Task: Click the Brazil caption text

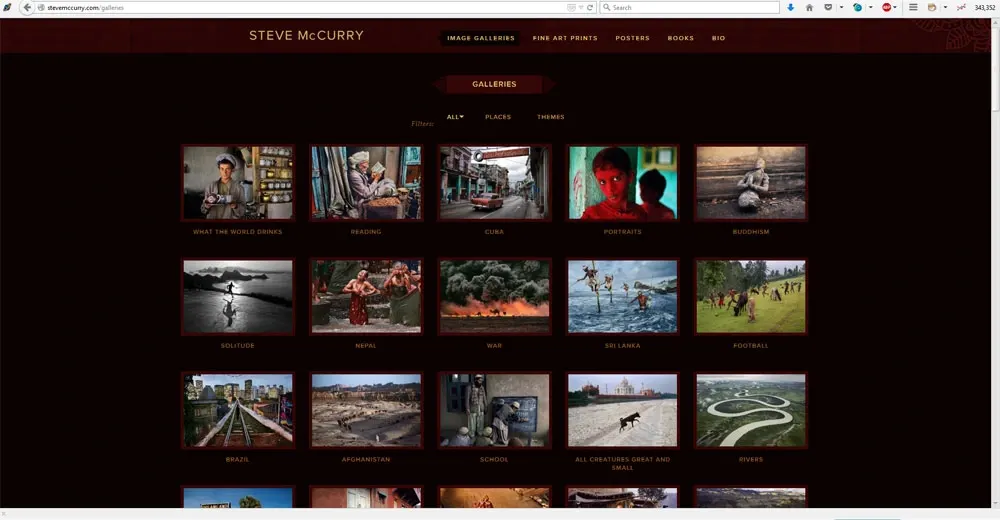Action: pyautogui.click(x=237, y=459)
